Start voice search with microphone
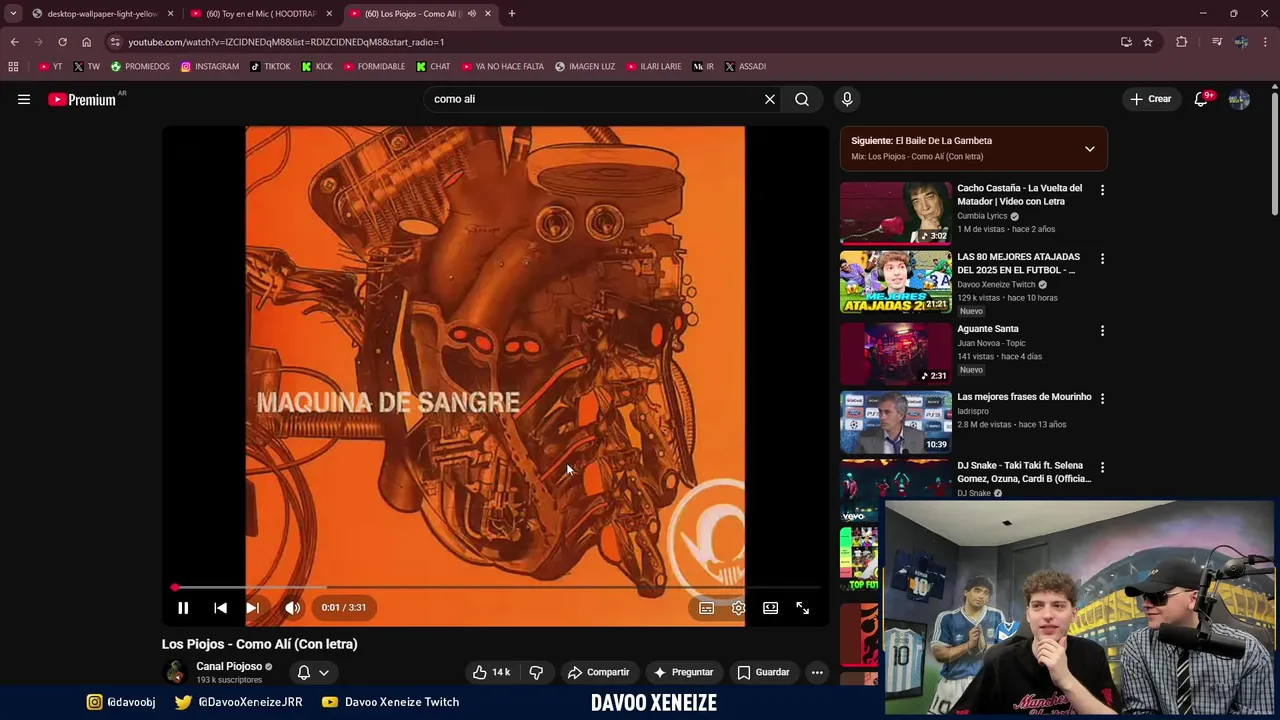1280x720 pixels. point(847,99)
